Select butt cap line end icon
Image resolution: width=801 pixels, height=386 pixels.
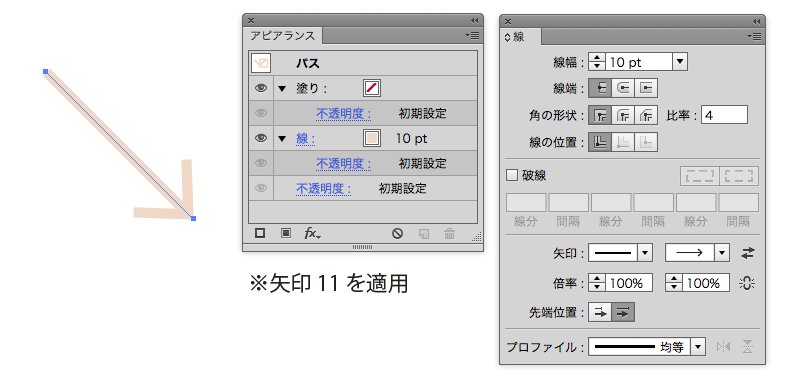[601, 88]
